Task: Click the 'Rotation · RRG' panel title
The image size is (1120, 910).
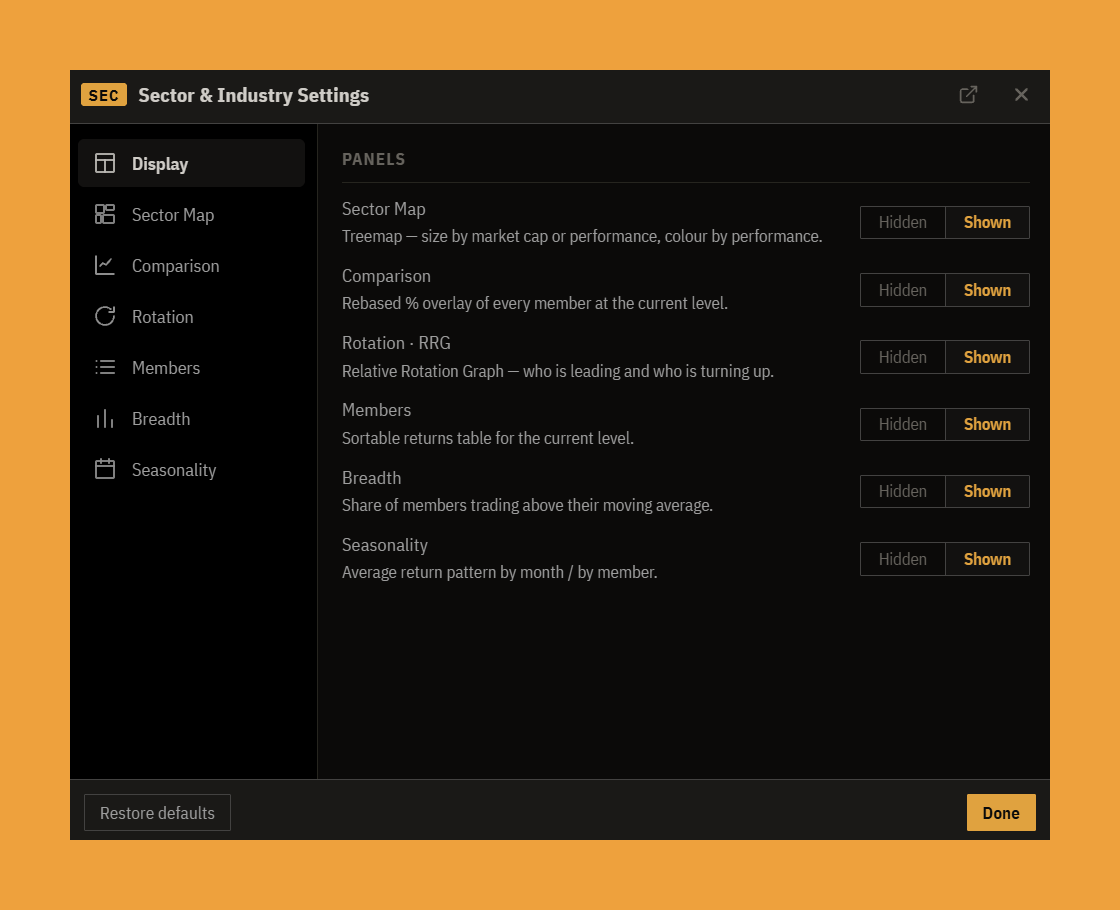Action: tap(396, 343)
